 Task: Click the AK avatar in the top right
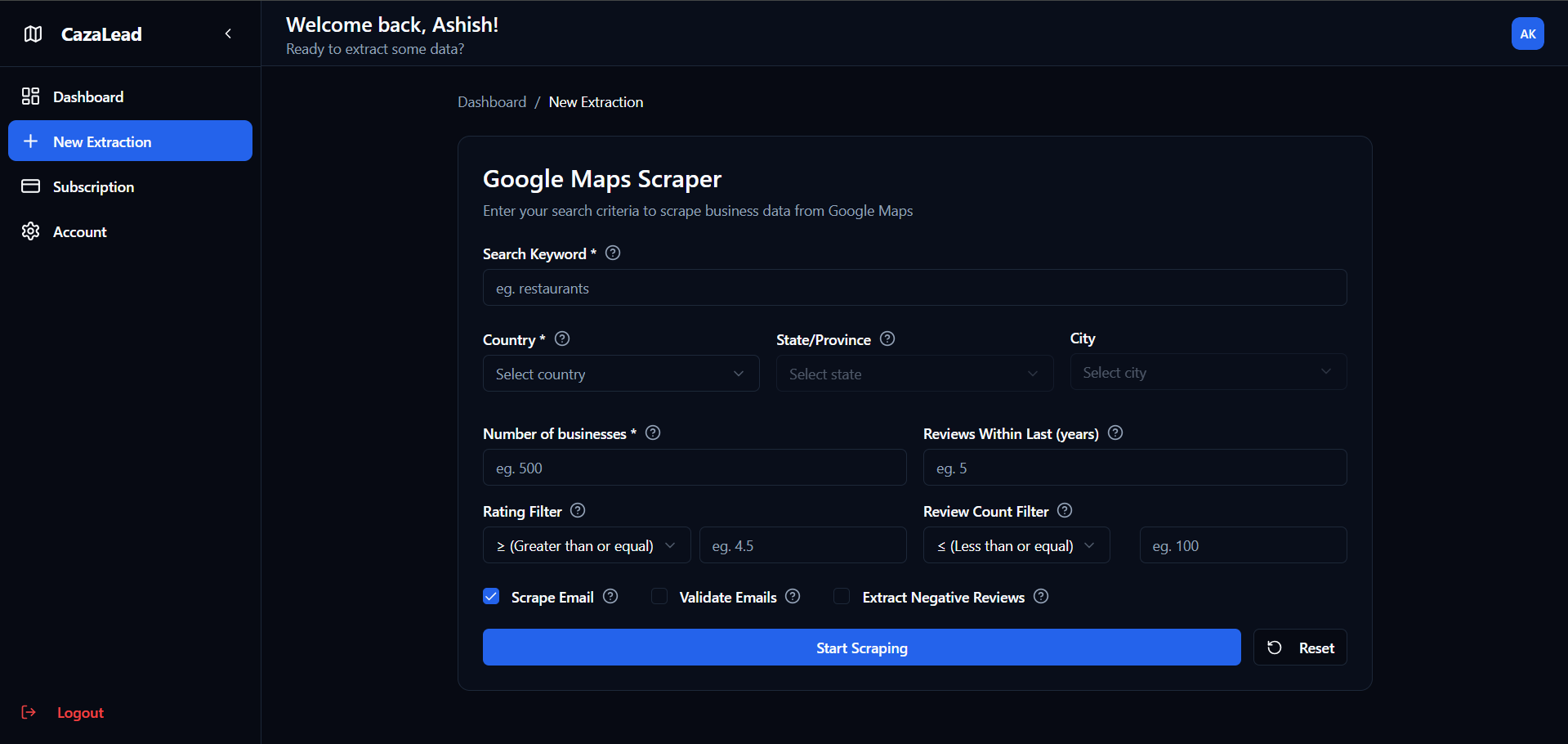tap(1526, 34)
